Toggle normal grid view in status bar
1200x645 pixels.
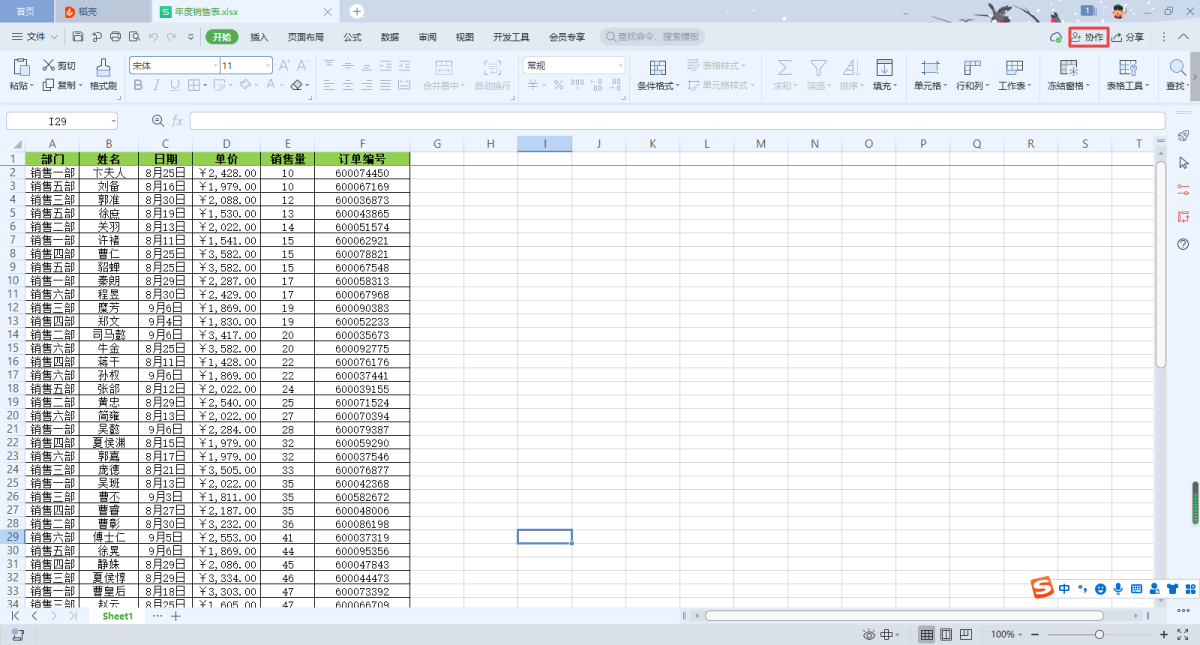pos(927,635)
